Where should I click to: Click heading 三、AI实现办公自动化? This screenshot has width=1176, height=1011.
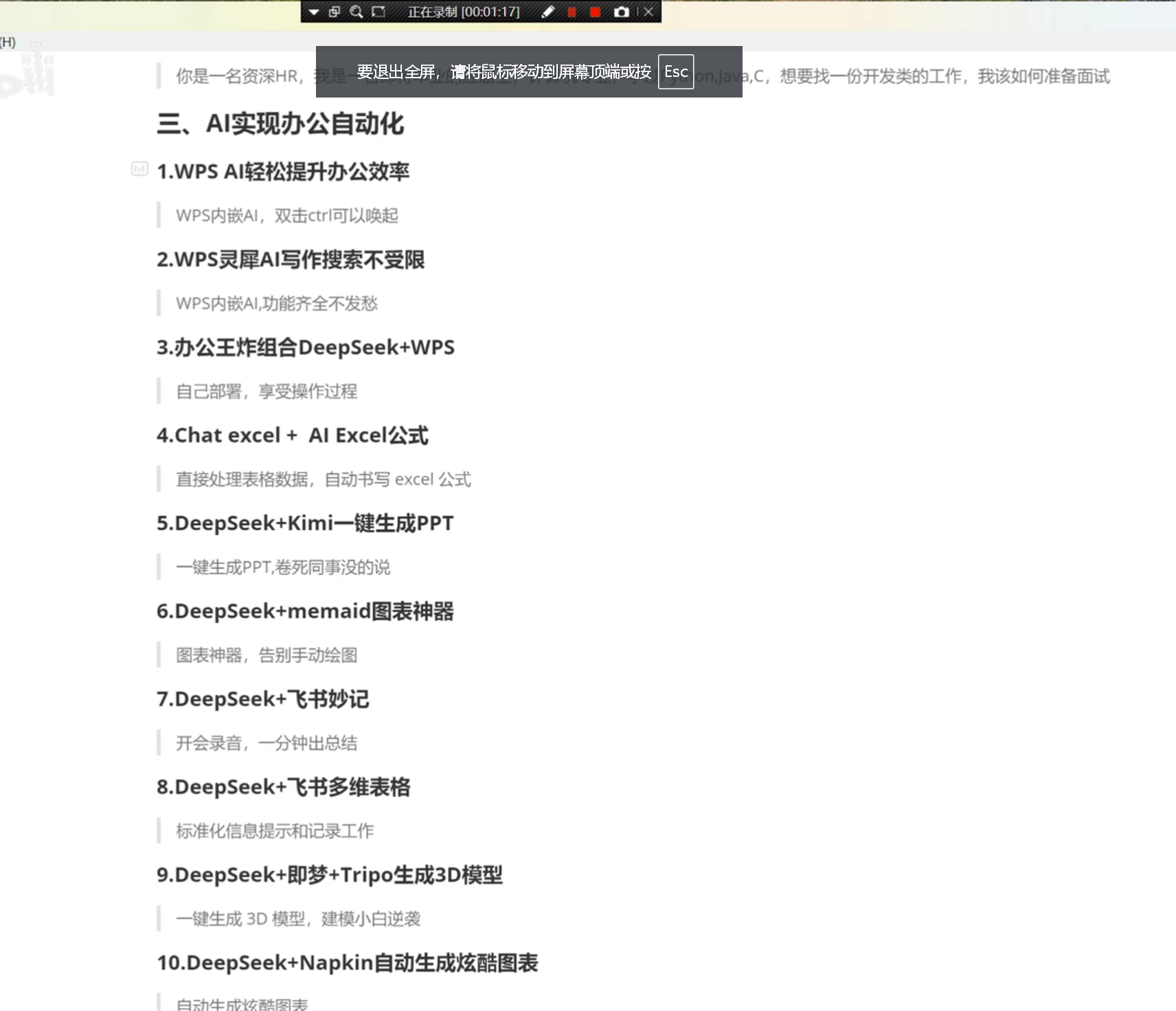pos(280,124)
